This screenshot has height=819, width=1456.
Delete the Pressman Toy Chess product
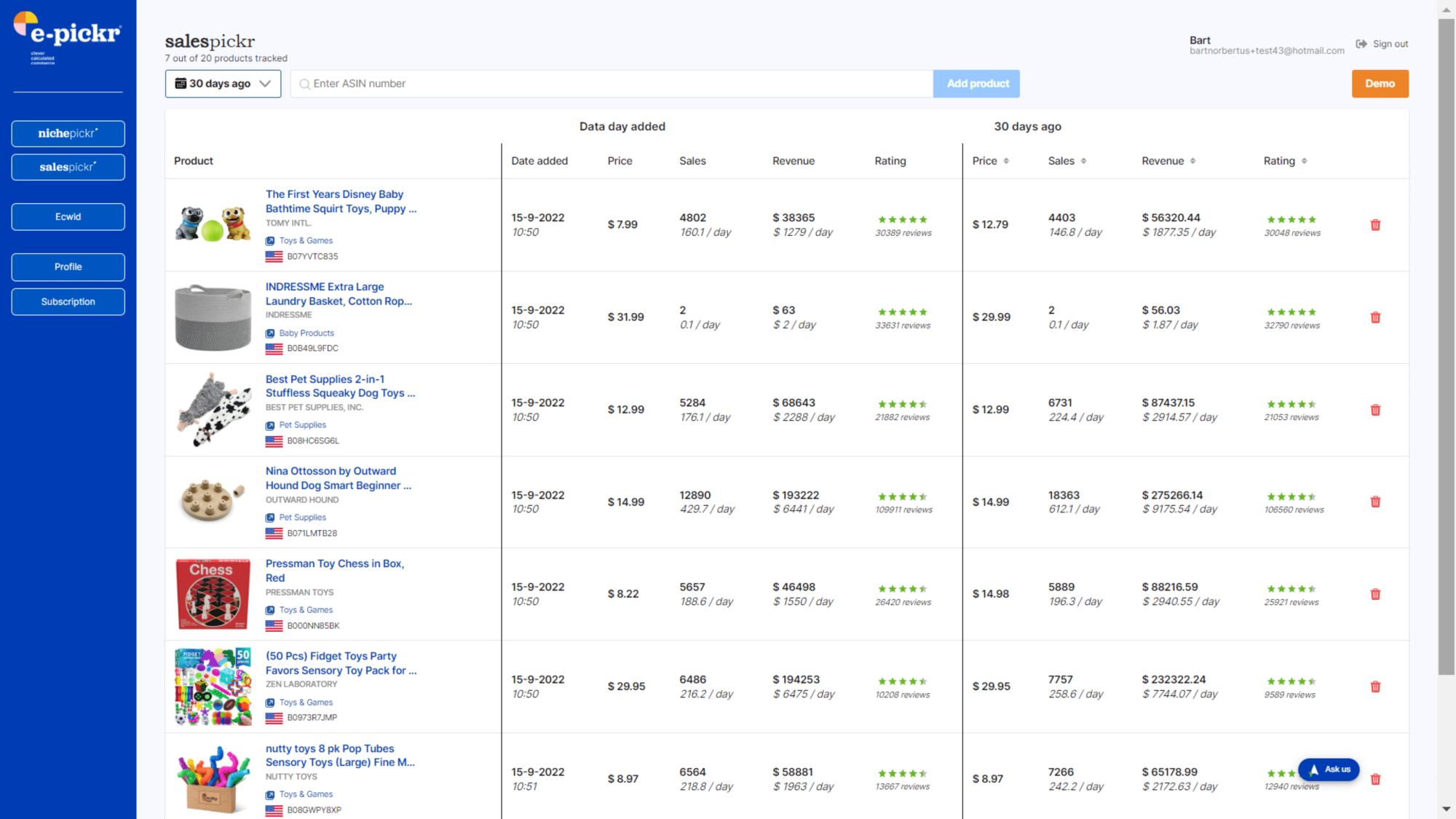point(1375,593)
